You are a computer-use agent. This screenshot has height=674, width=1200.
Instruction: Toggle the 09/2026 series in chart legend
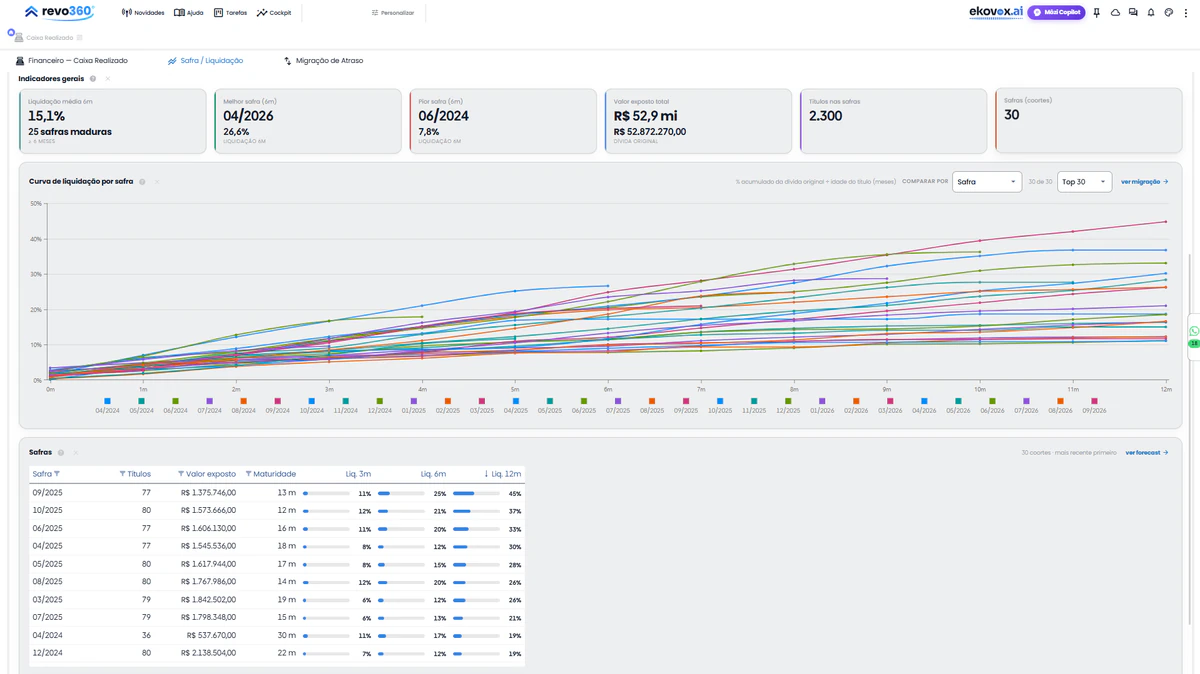tap(1094, 405)
